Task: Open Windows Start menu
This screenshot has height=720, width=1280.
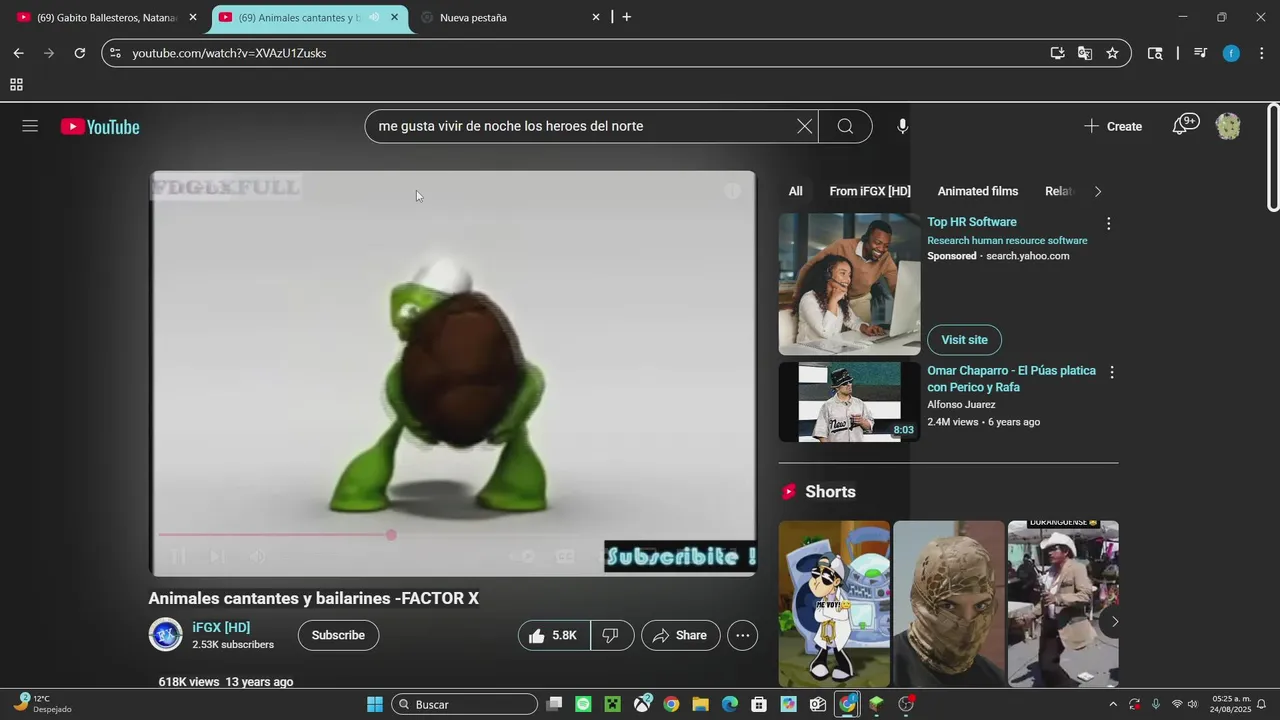Action: [x=374, y=704]
